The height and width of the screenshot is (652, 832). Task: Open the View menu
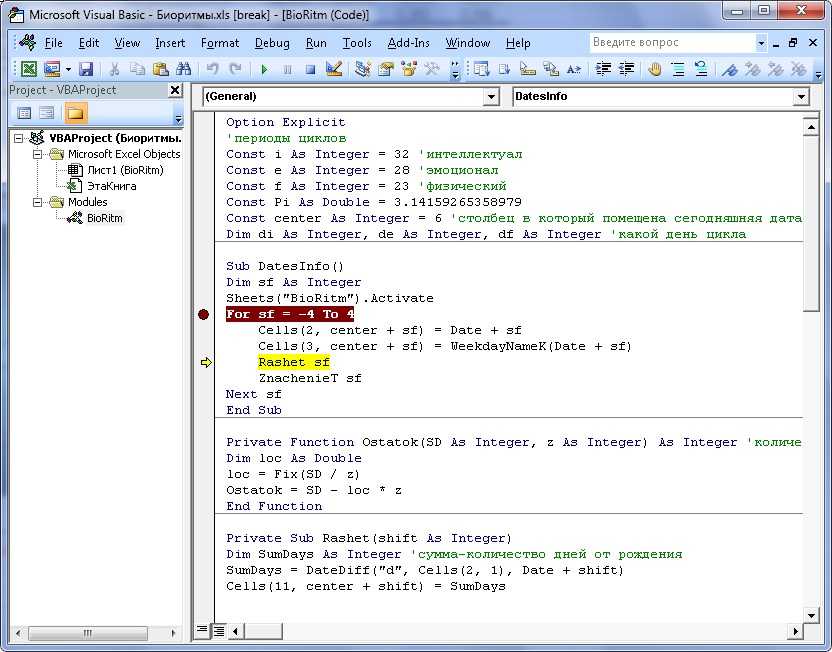pos(127,43)
